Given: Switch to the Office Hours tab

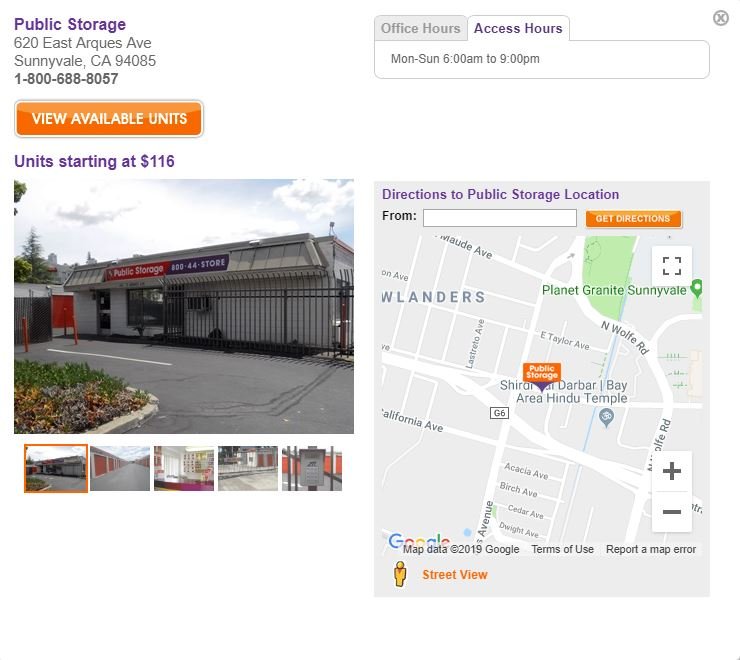Looking at the screenshot, I should (420, 28).
